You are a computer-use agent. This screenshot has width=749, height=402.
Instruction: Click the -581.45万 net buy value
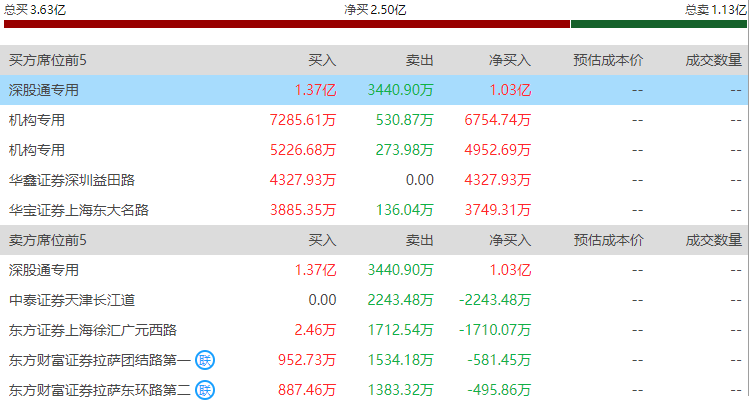click(x=499, y=360)
